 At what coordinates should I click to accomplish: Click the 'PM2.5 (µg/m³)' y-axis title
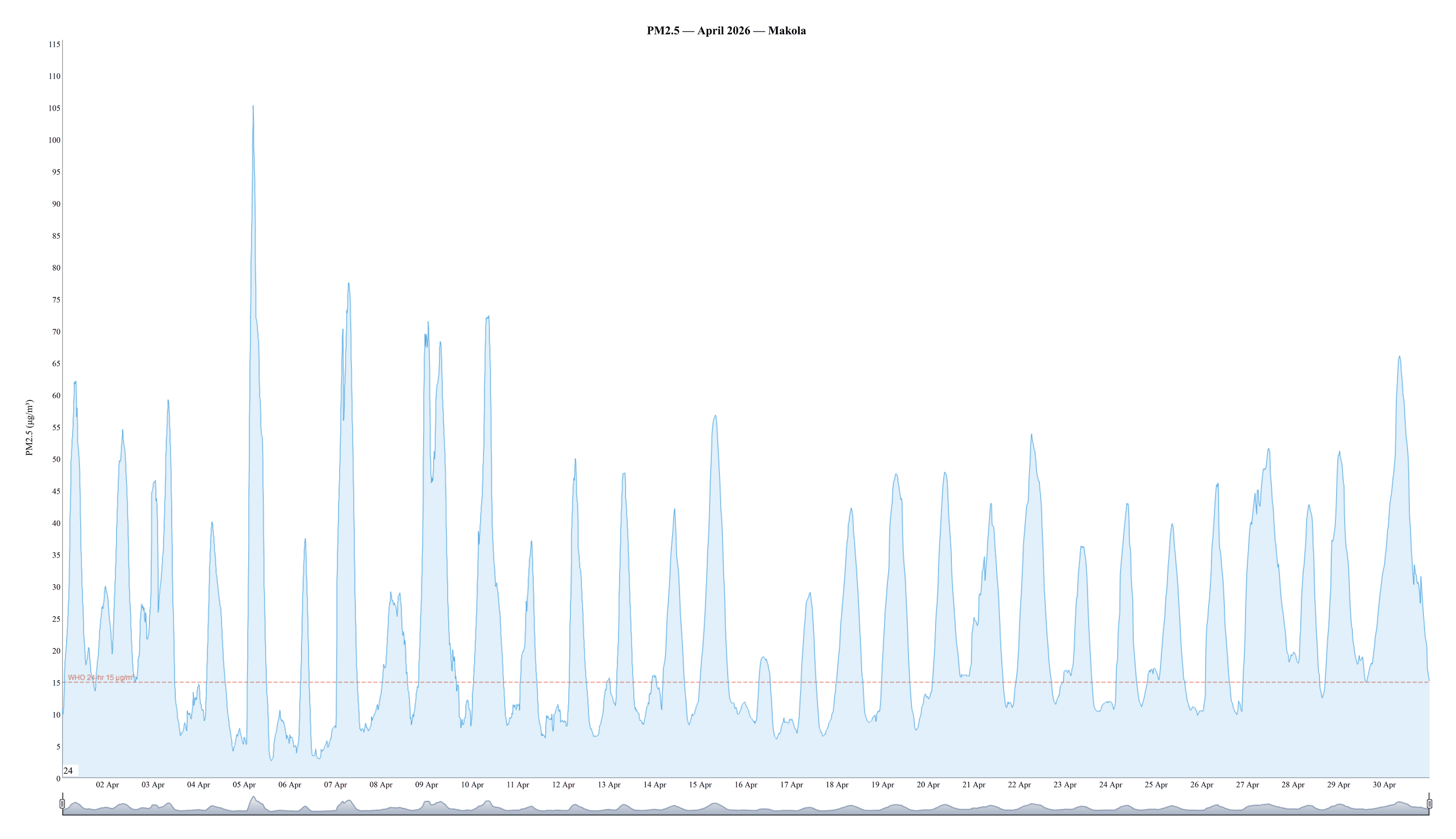point(30,427)
